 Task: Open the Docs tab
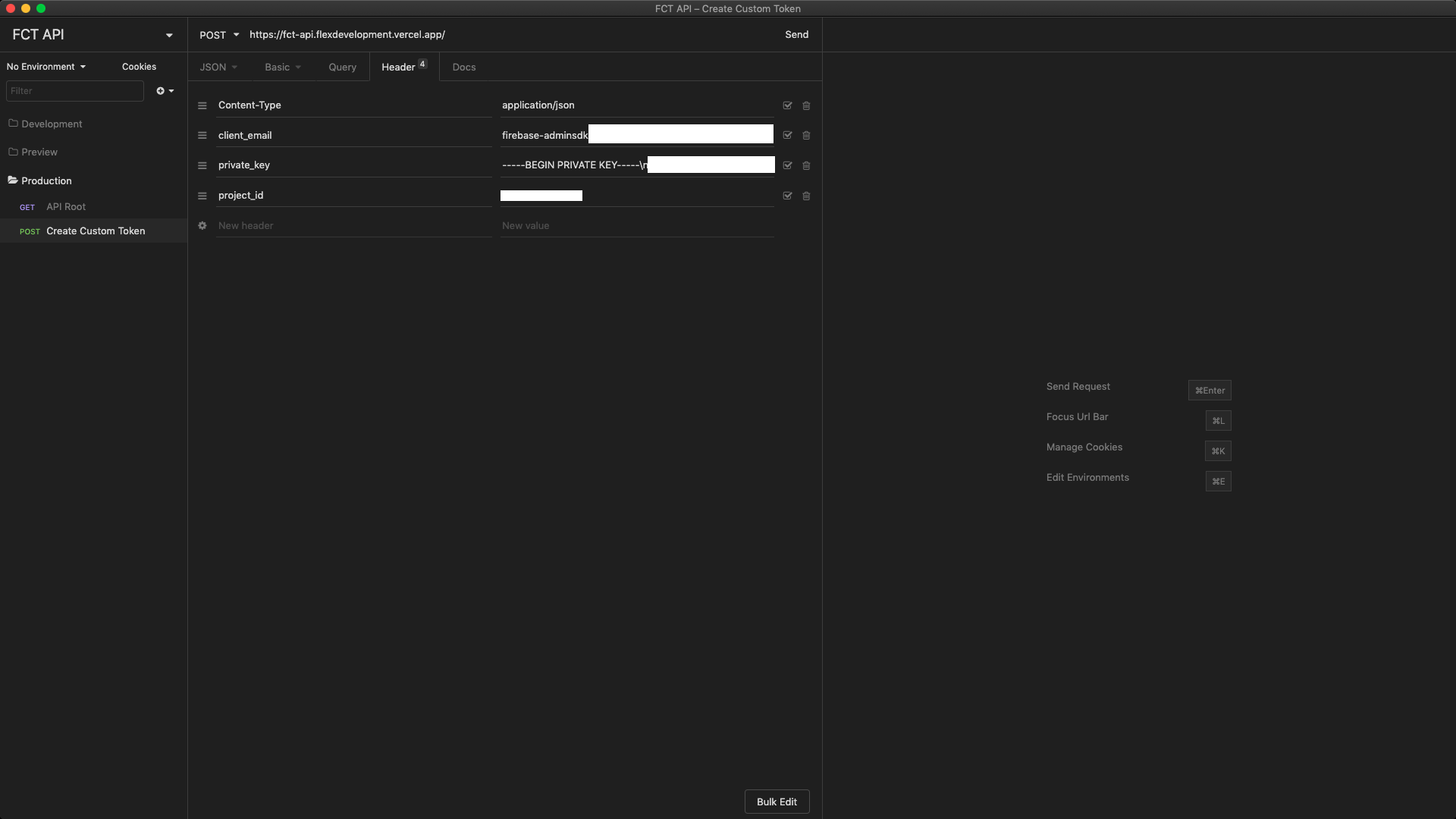pos(464,67)
